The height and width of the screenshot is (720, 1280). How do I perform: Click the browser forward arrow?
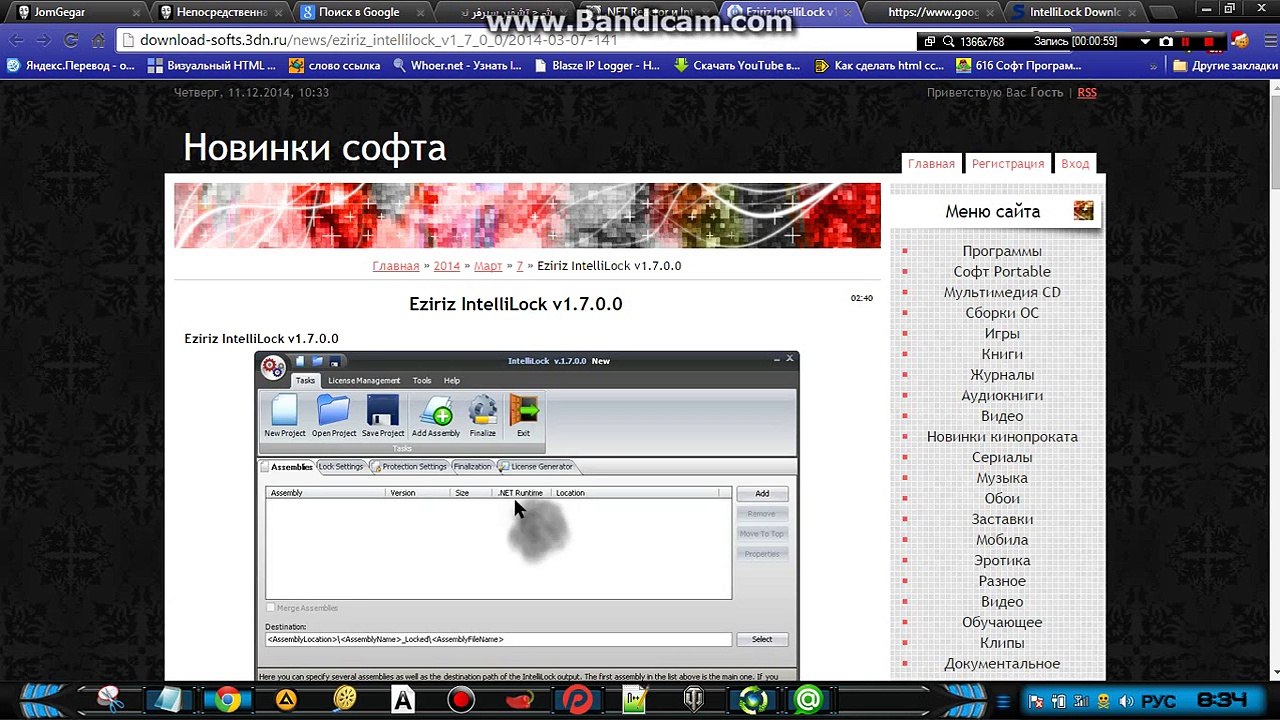(x=43, y=40)
